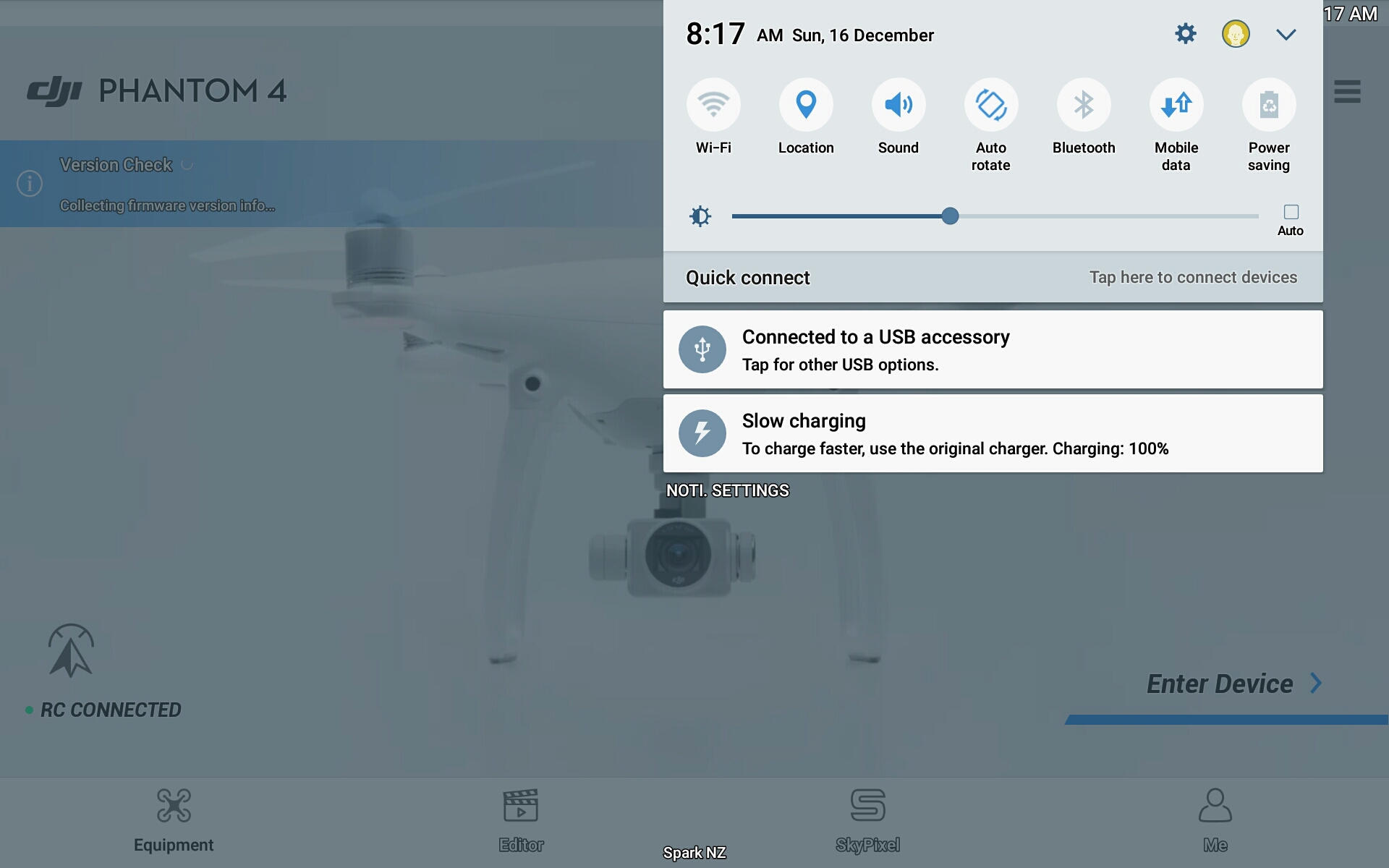The image size is (1389, 868).
Task: Open NOTI. SETTINGS
Action: (x=727, y=490)
